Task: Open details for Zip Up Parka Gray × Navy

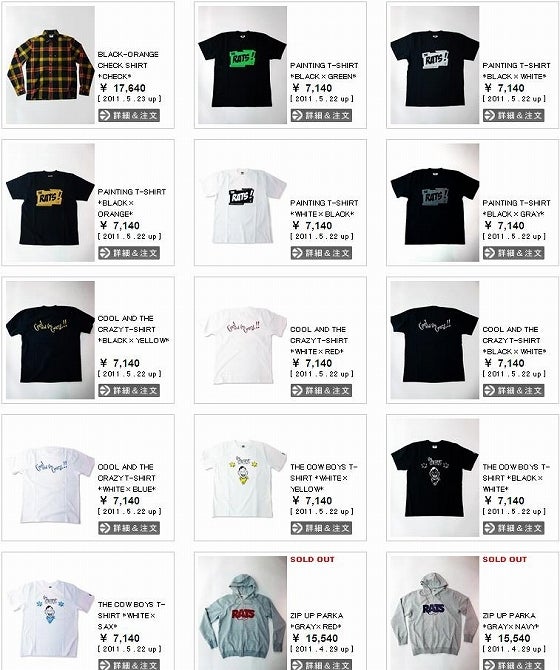Action: [513, 665]
